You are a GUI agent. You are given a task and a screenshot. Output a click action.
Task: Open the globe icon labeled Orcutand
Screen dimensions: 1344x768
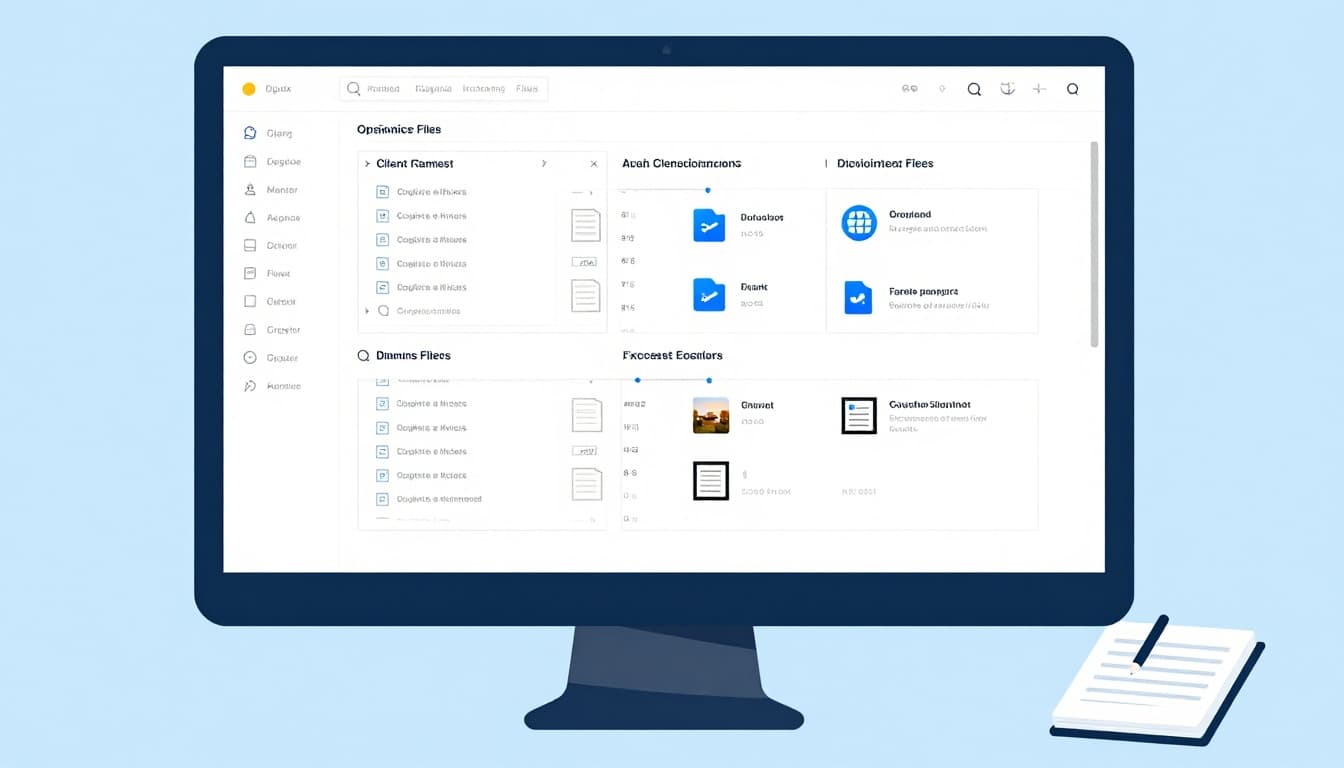coord(858,222)
